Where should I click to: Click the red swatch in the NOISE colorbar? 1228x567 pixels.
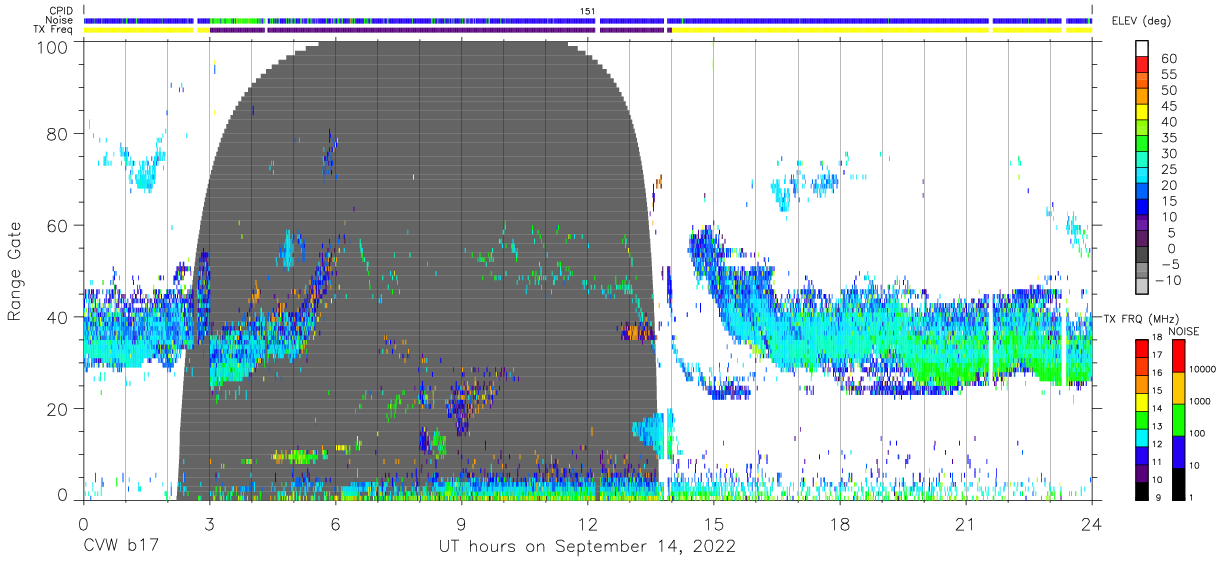click(x=1177, y=355)
